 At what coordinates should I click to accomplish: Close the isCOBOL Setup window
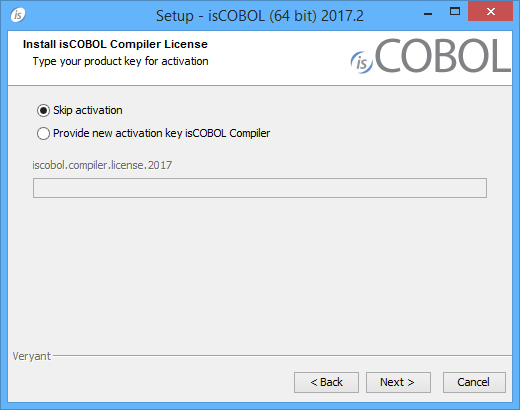(490, 11)
